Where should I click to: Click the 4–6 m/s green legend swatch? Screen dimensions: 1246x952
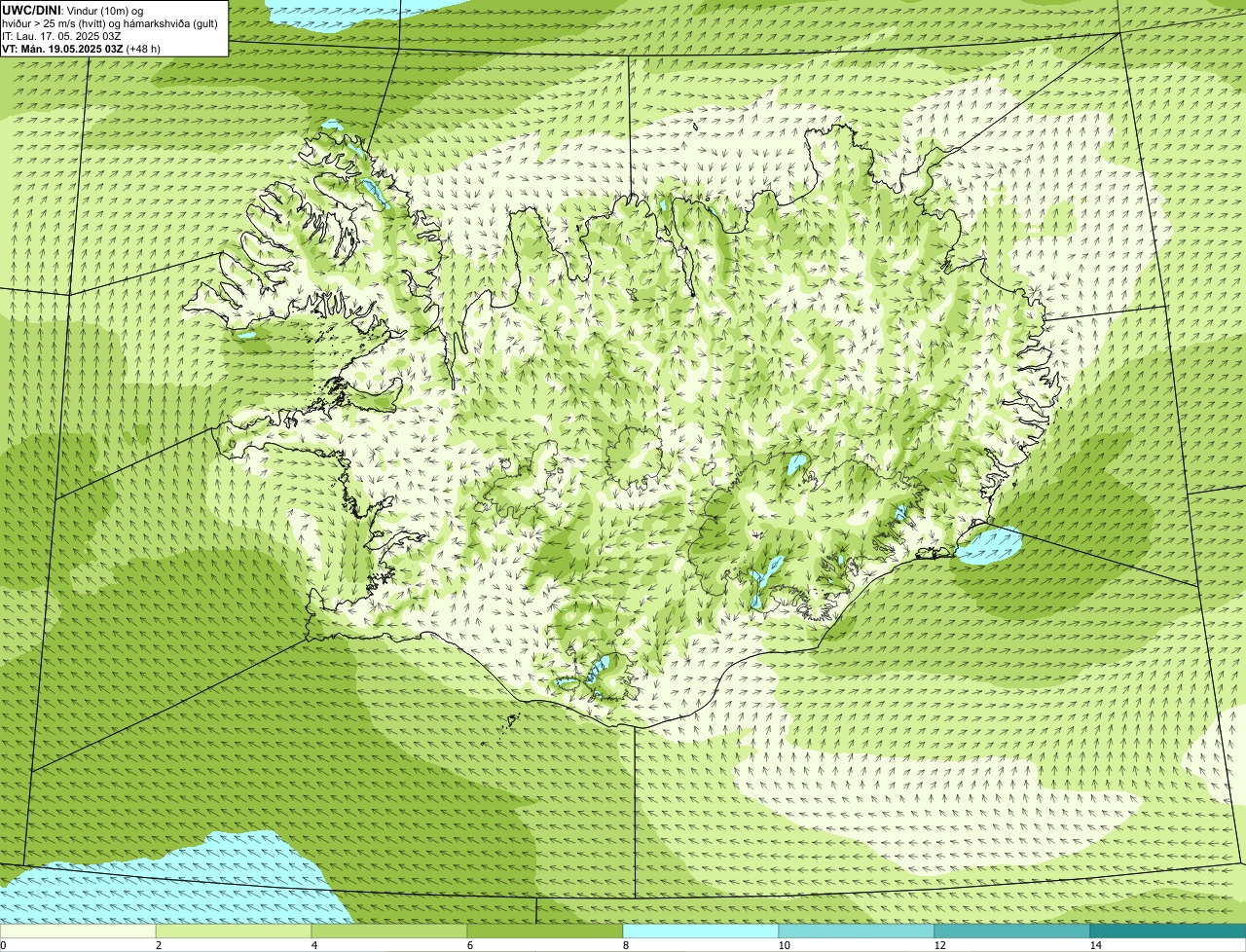pyautogui.click(x=389, y=932)
